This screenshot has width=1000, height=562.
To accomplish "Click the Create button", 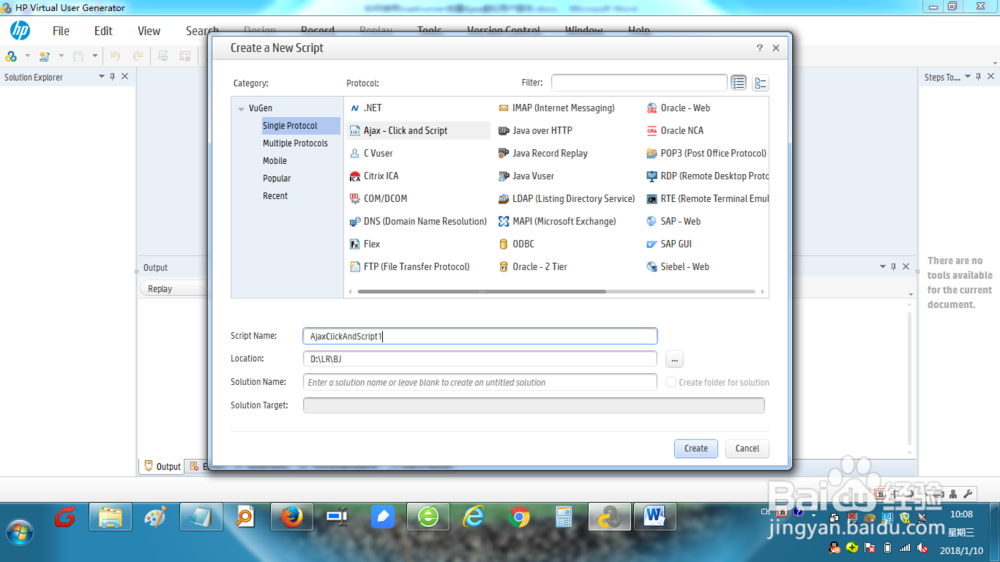I will pyautogui.click(x=695, y=448).
